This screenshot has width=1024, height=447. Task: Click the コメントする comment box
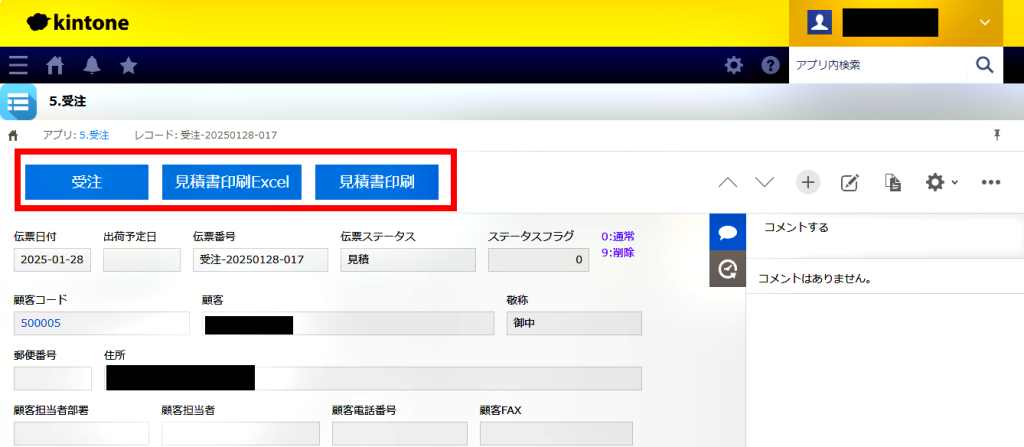(x=885, y=234)
